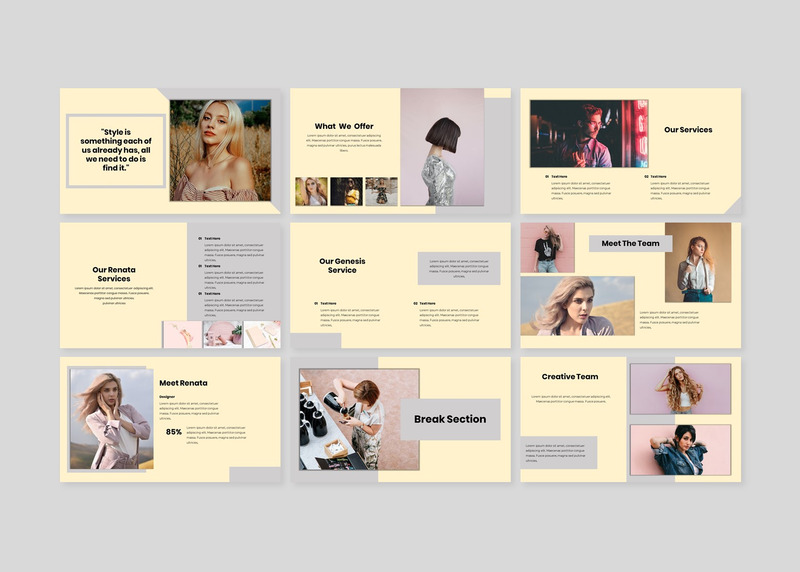The height and width of the screenshot is (572, 800).
Task: Click the "Break Section" gray label
Action: pyautogui.click(x=450, y=419)
